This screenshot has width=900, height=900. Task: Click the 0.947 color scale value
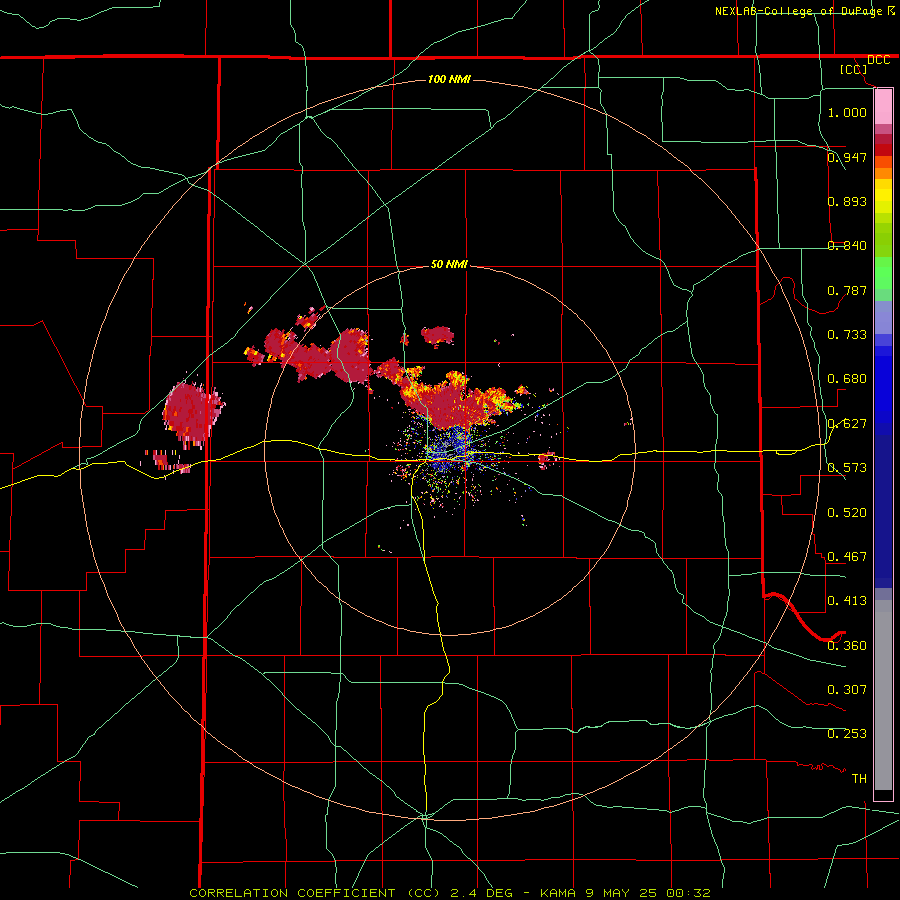pos(847,157)
